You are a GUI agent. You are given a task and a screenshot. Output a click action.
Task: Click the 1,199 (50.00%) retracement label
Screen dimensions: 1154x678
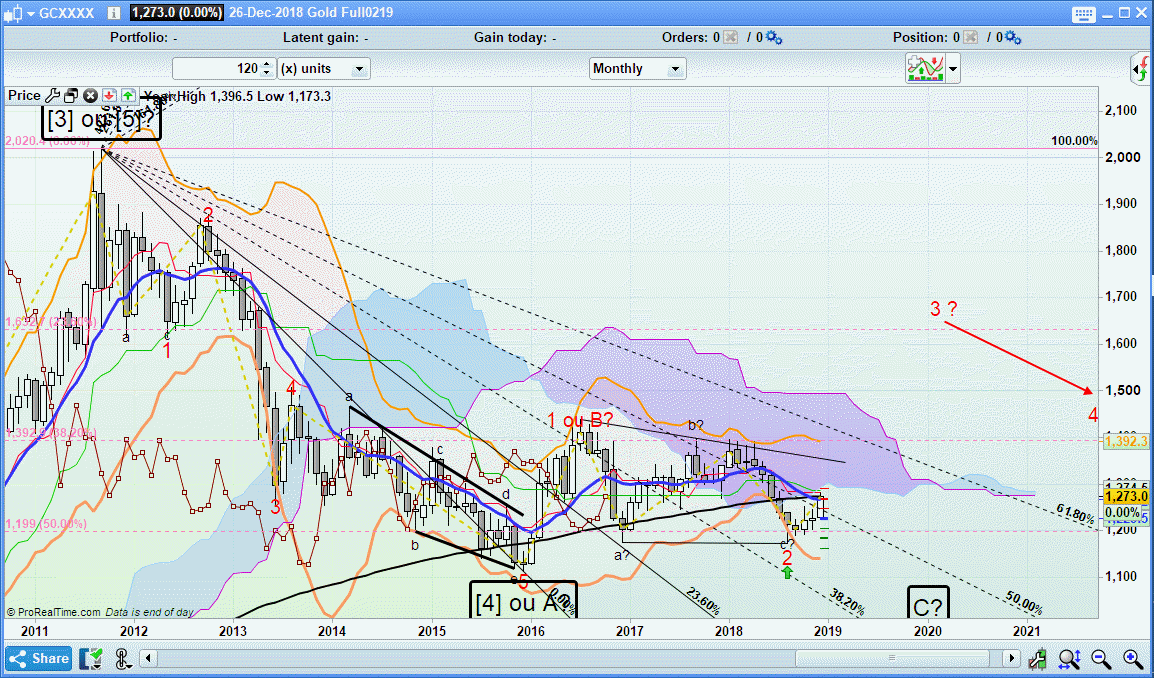pos(46,523)
